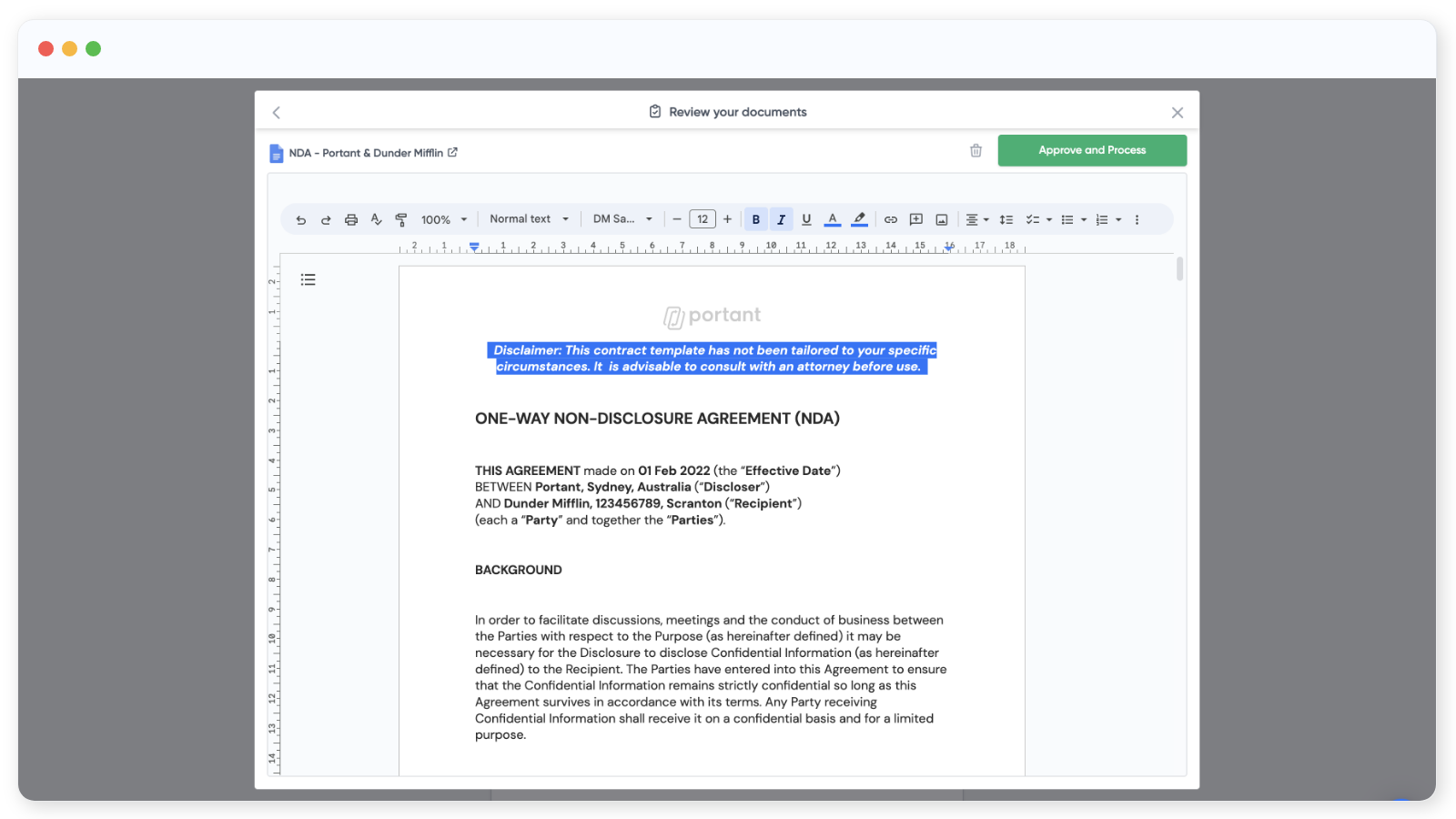Show the document outline icon
The image size is (1456, 819).
pyautogui.click(x=308, y=279)
